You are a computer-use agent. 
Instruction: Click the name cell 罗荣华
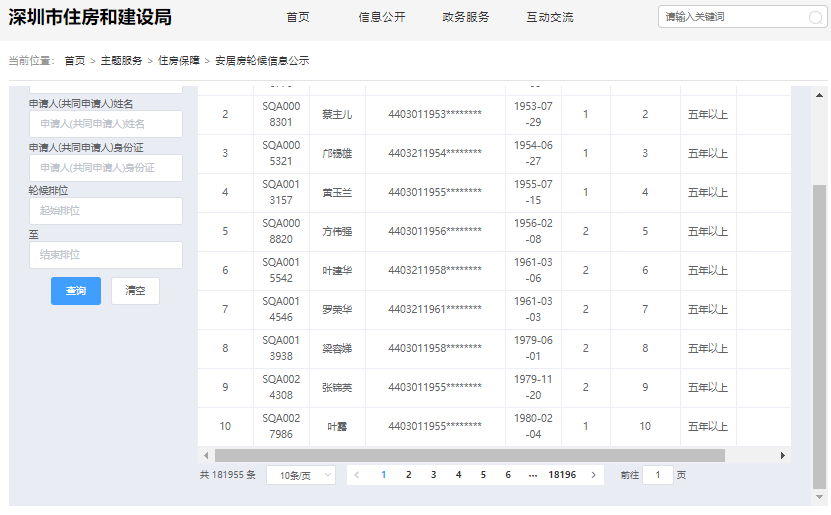[337, 309]
